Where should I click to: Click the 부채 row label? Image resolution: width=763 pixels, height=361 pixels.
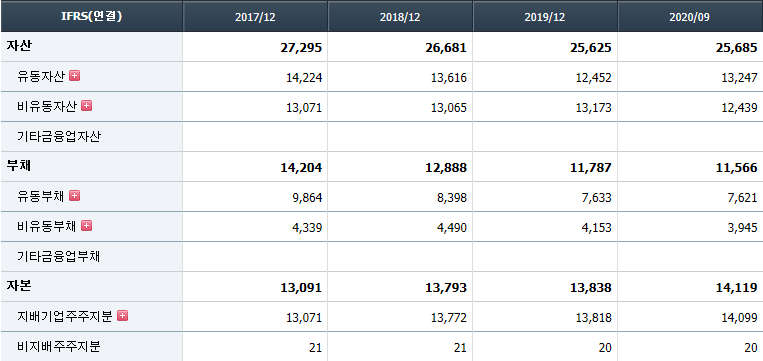[19, 166]
